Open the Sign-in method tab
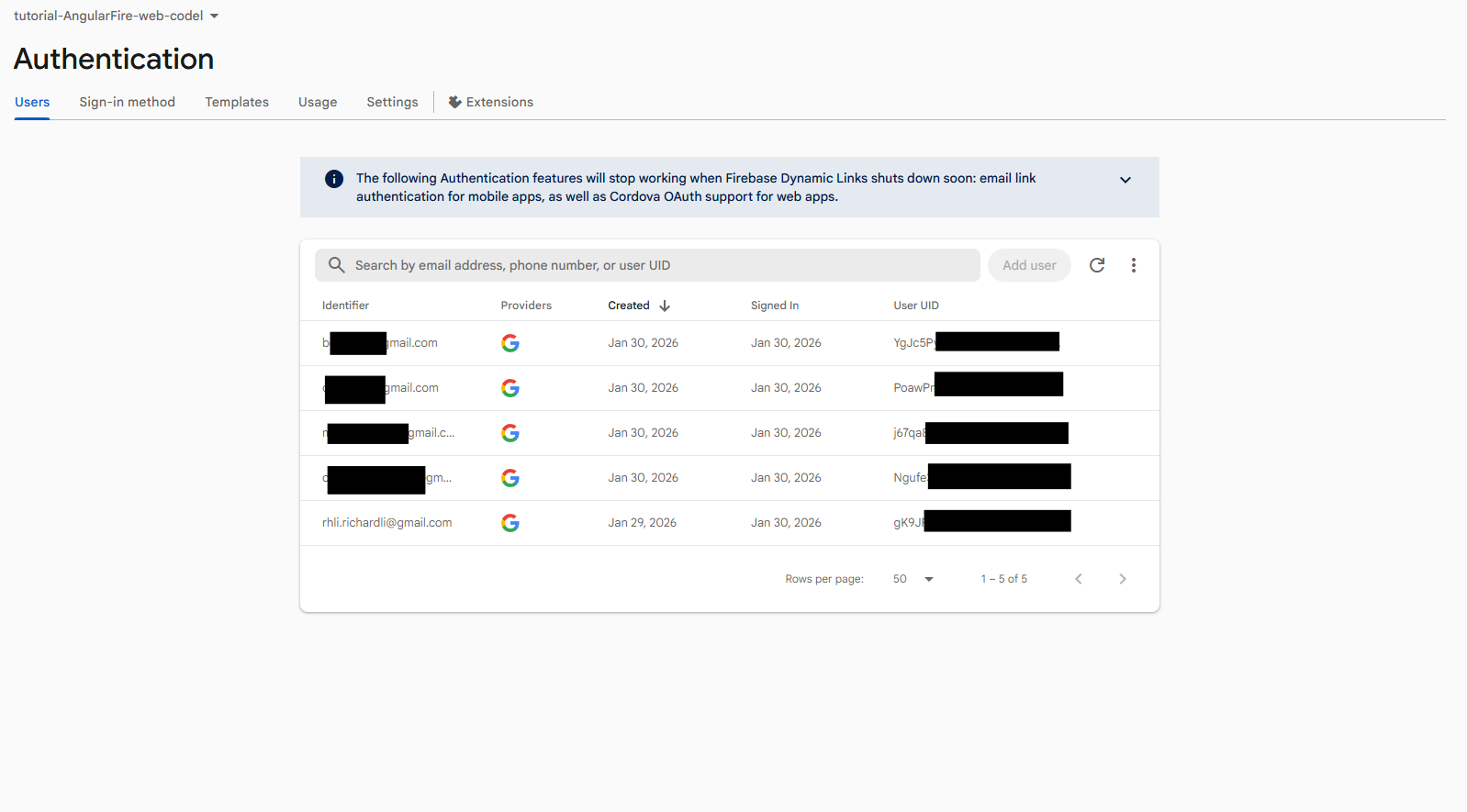 tap(127, 102)
